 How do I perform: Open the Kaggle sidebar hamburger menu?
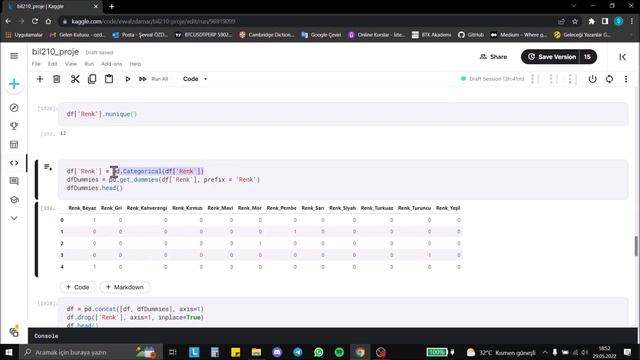14,56
